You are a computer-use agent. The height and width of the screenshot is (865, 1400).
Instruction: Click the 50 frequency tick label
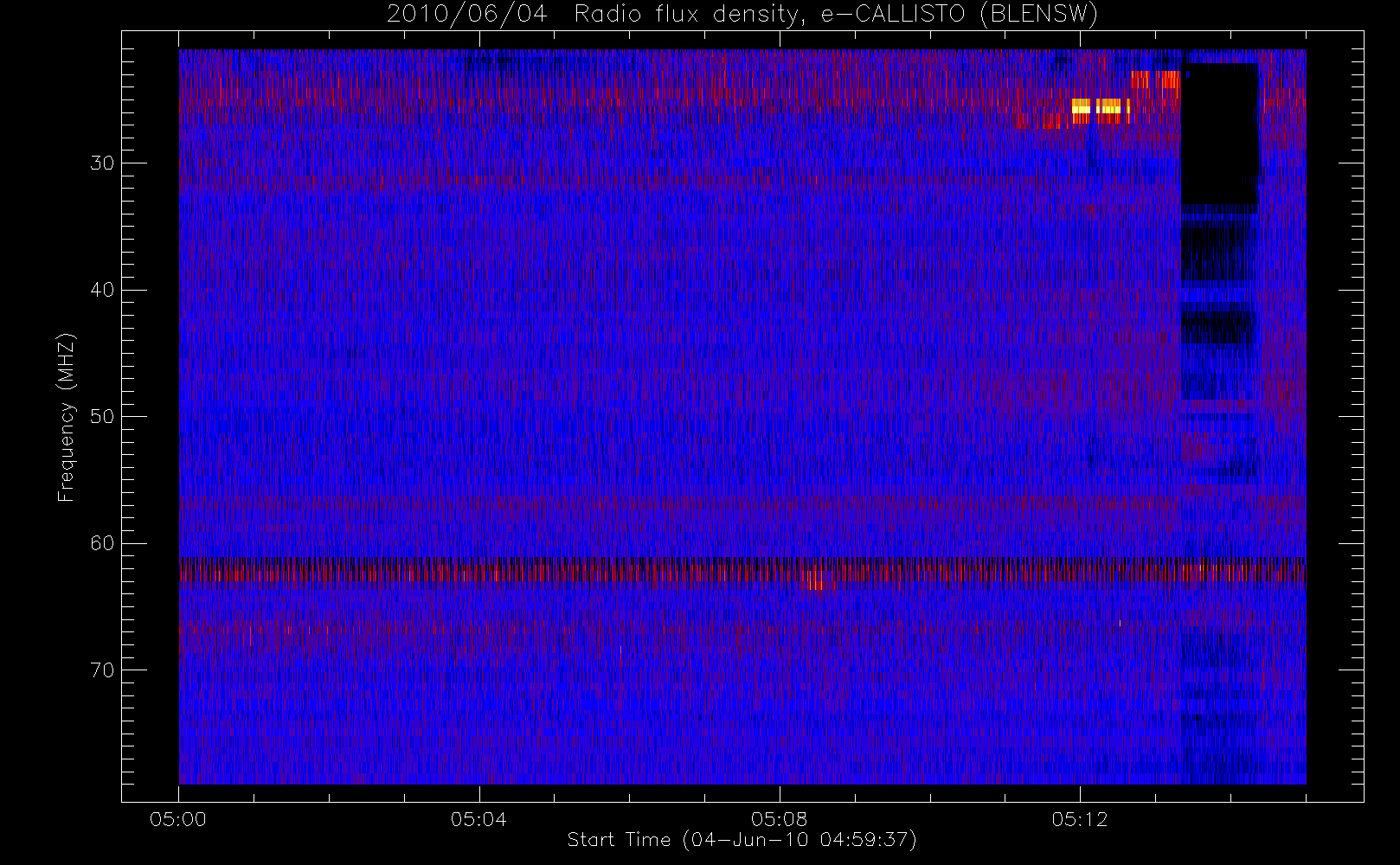tap(102, 417)
